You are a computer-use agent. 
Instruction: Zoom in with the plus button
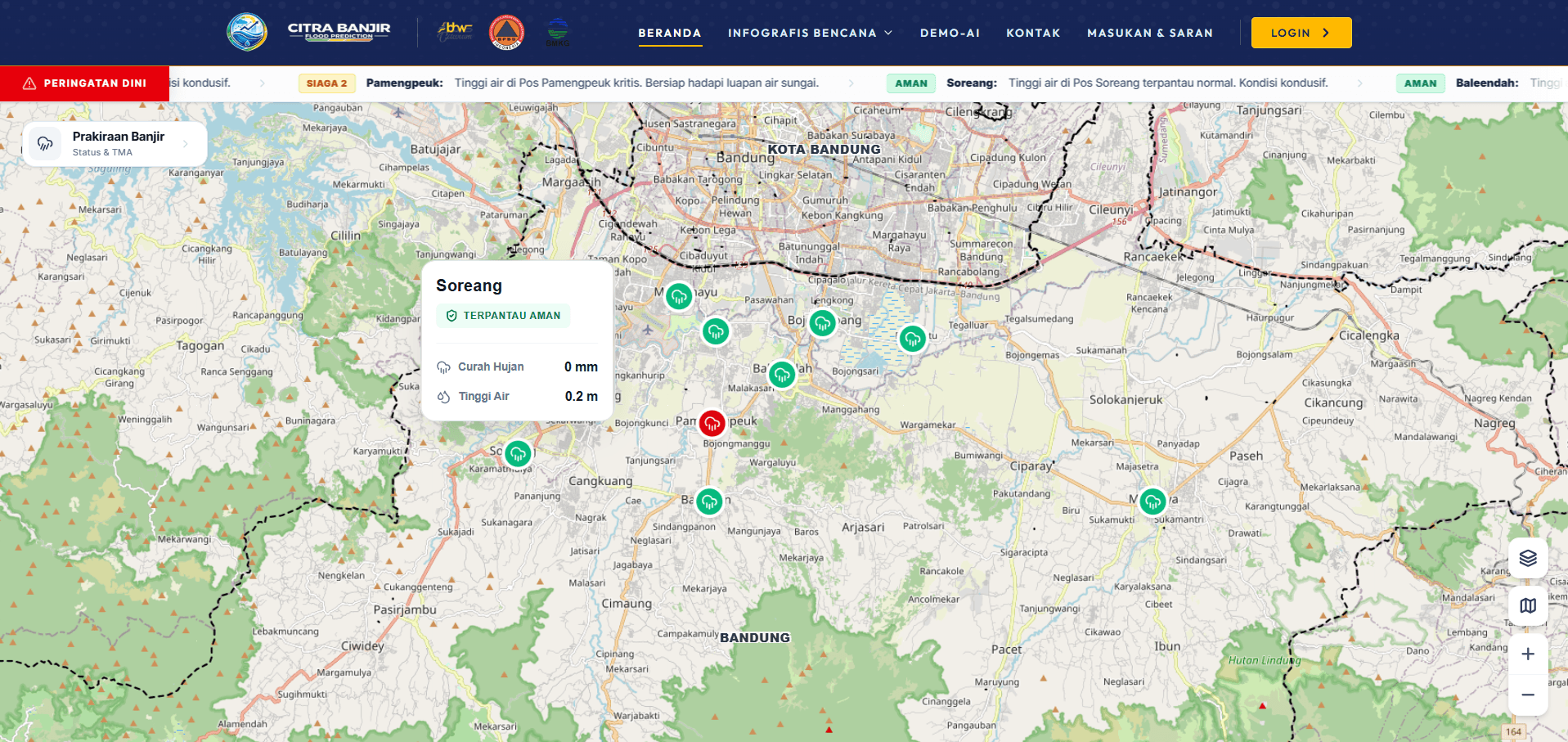[1528, 654]
